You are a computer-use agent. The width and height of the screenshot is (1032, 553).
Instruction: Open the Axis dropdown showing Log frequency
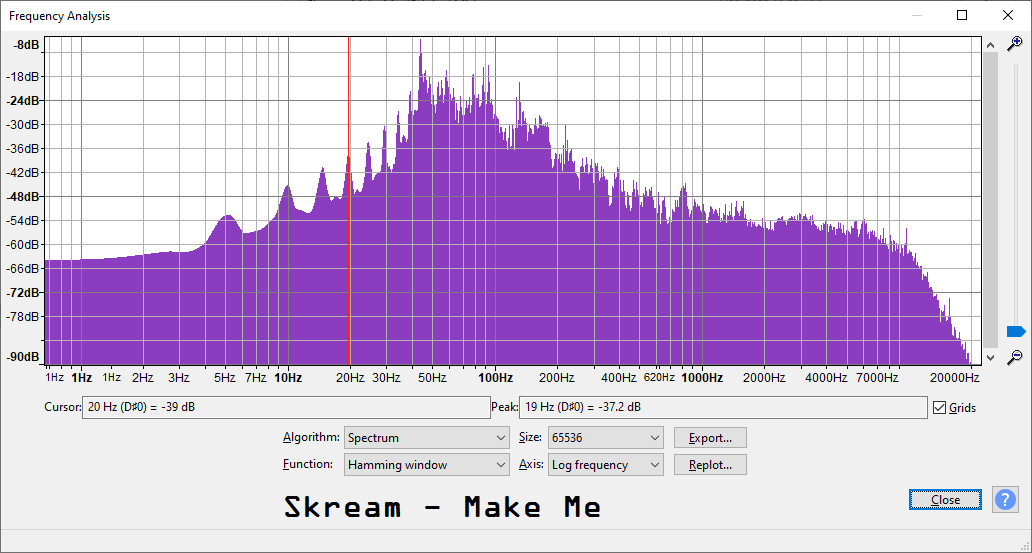tap(606, 465)
